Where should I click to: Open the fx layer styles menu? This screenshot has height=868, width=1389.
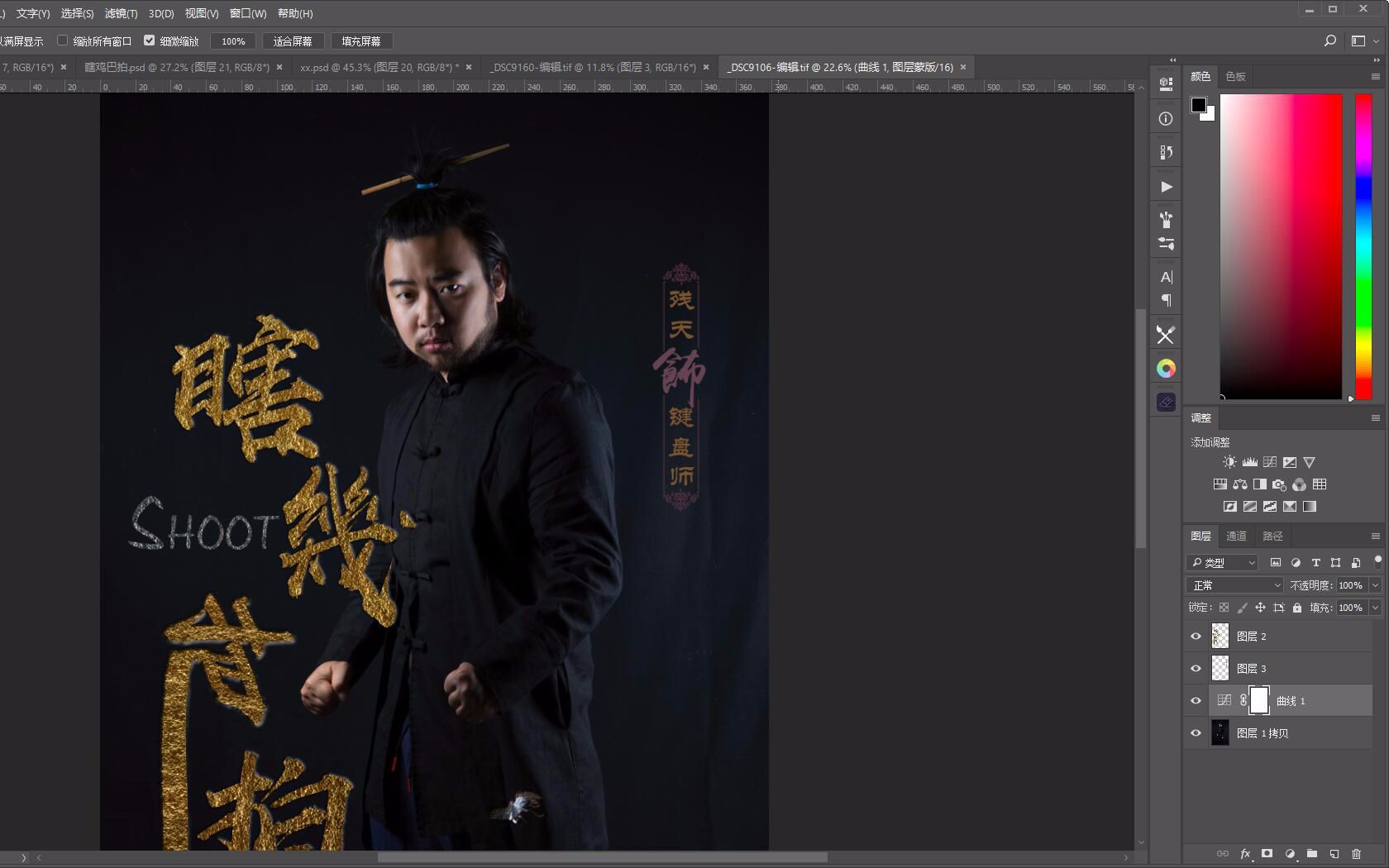point(1245,854)
